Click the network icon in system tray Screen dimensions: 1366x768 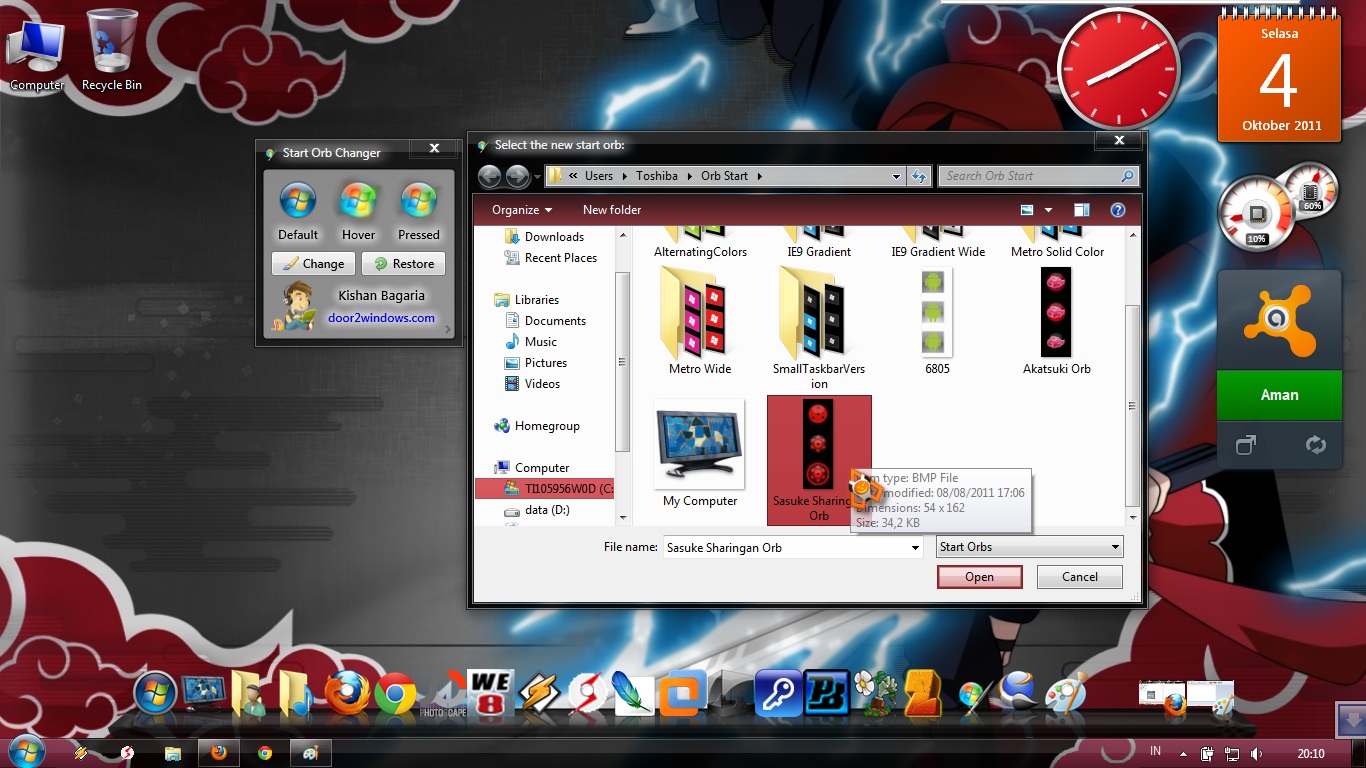[x=1232, y=753]
